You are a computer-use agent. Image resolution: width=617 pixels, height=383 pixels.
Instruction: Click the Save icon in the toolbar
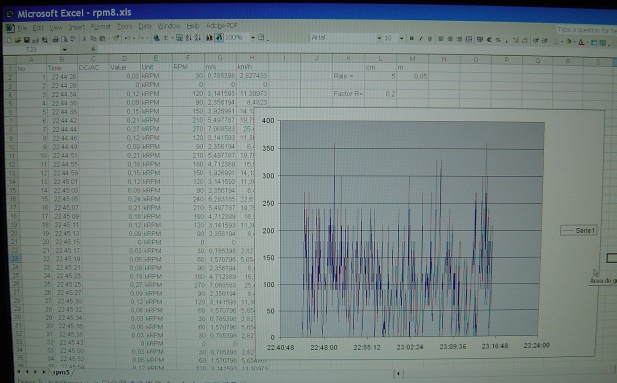click(26, 39)
